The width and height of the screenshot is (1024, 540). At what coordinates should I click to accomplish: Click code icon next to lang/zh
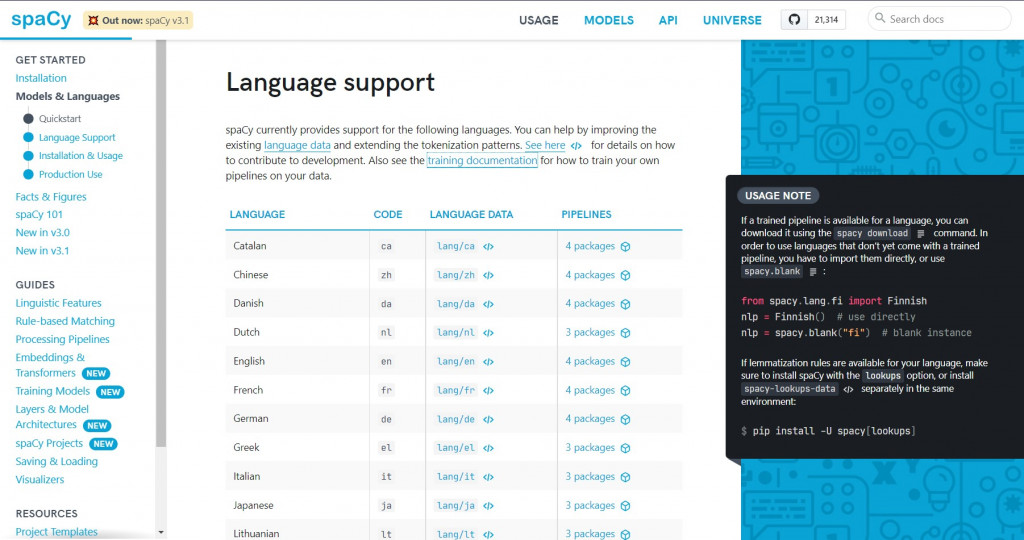488,276
